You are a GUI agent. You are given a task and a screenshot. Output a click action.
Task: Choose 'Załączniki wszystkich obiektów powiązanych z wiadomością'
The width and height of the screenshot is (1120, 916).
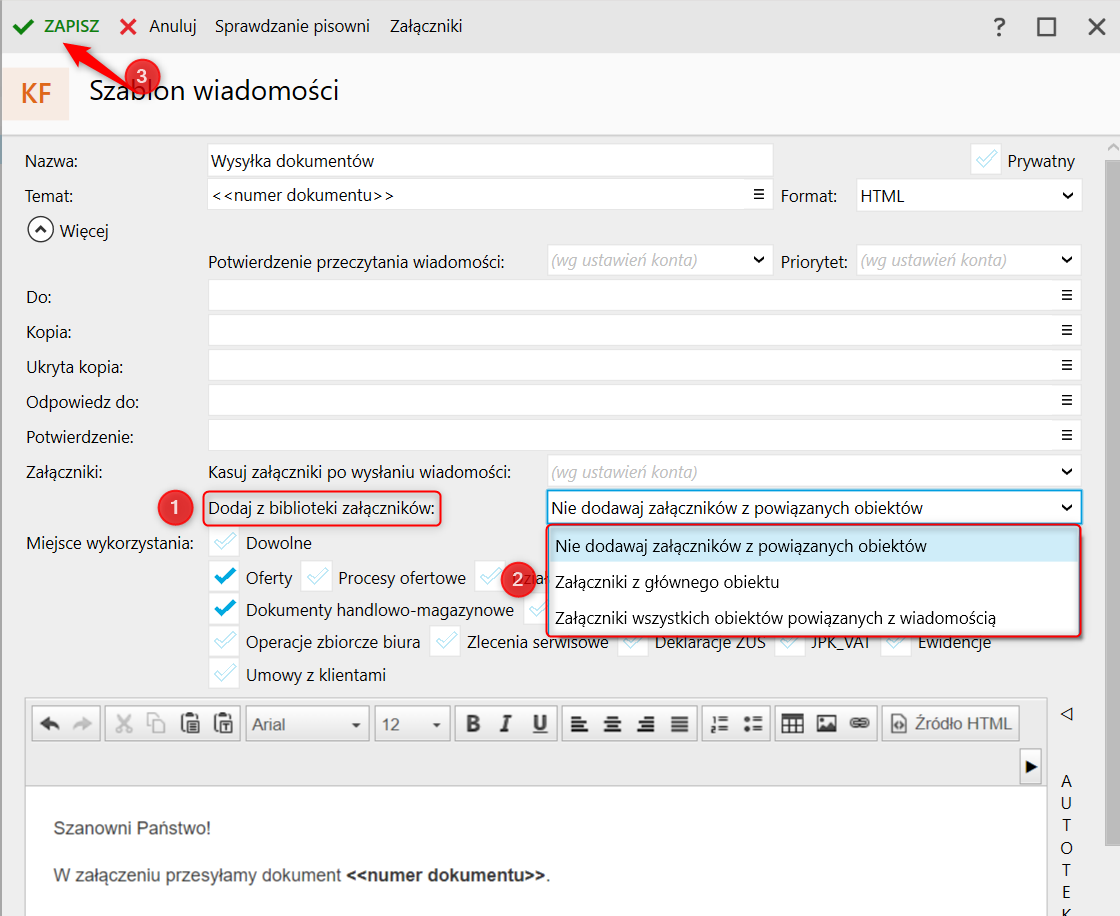tap(775, 618)
